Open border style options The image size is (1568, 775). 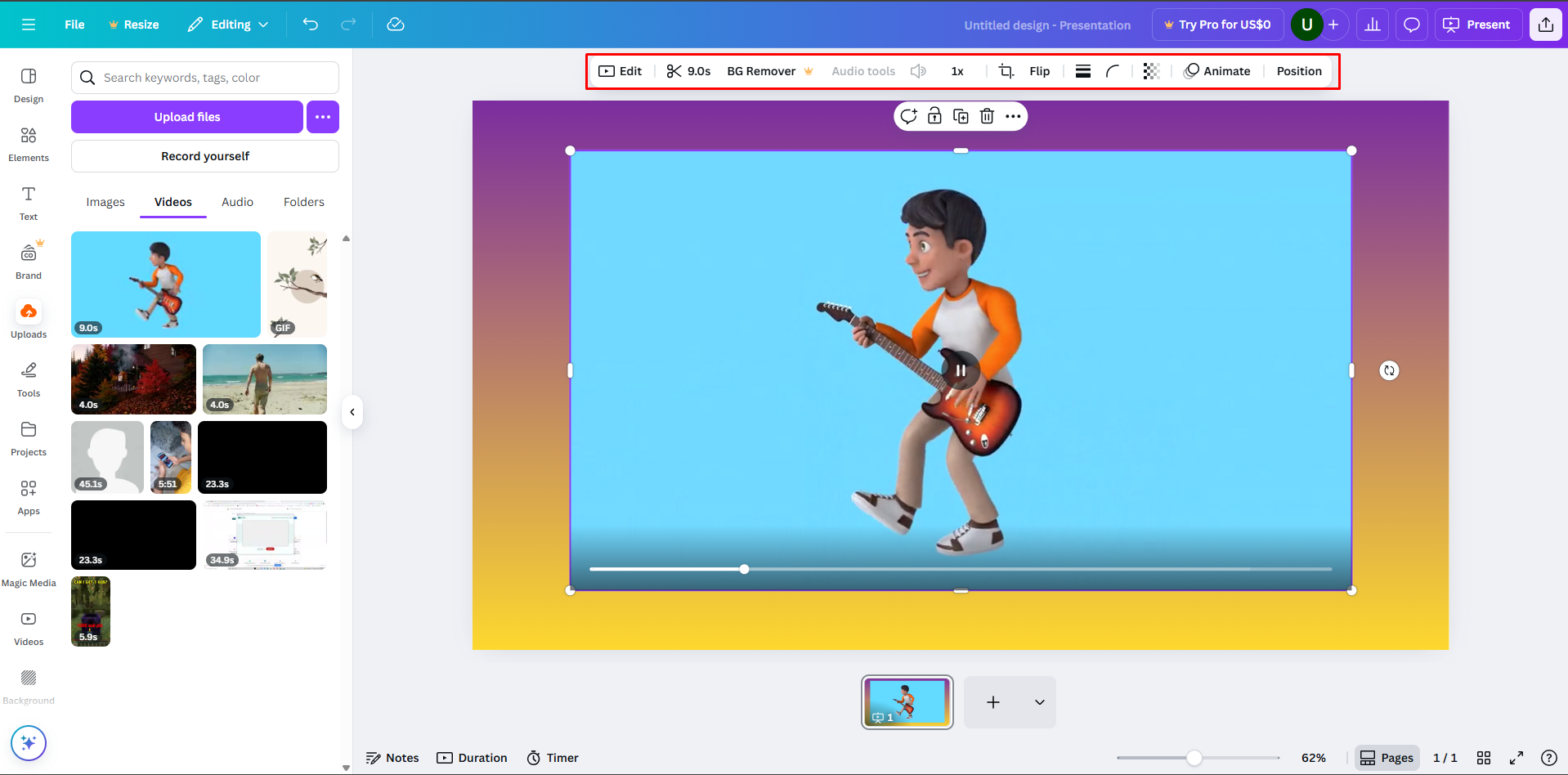click(x=1083, y=71)
